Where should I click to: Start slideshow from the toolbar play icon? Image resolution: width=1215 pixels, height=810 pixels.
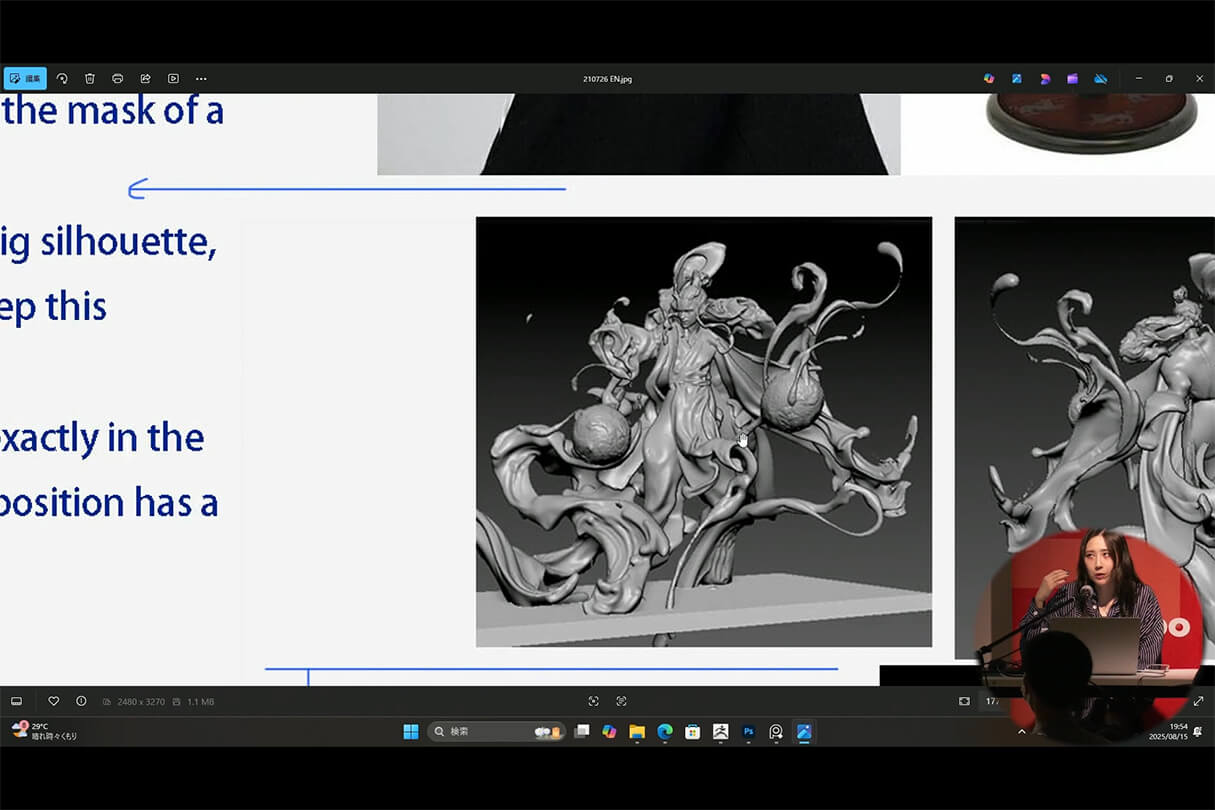coord(173,78)
